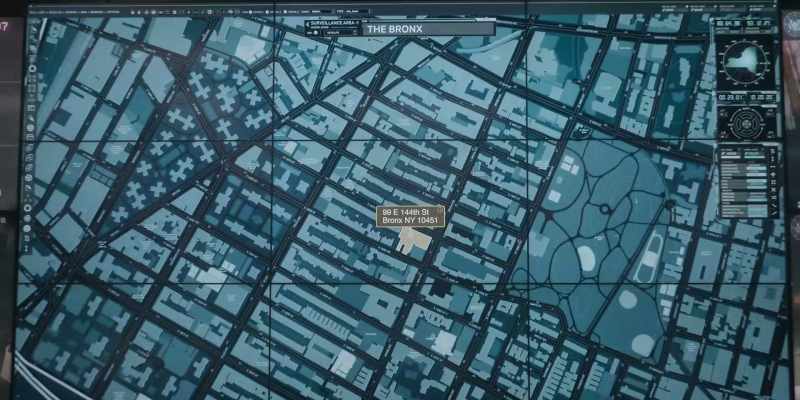Click the THE BRONX location title

tap(395, 29)
